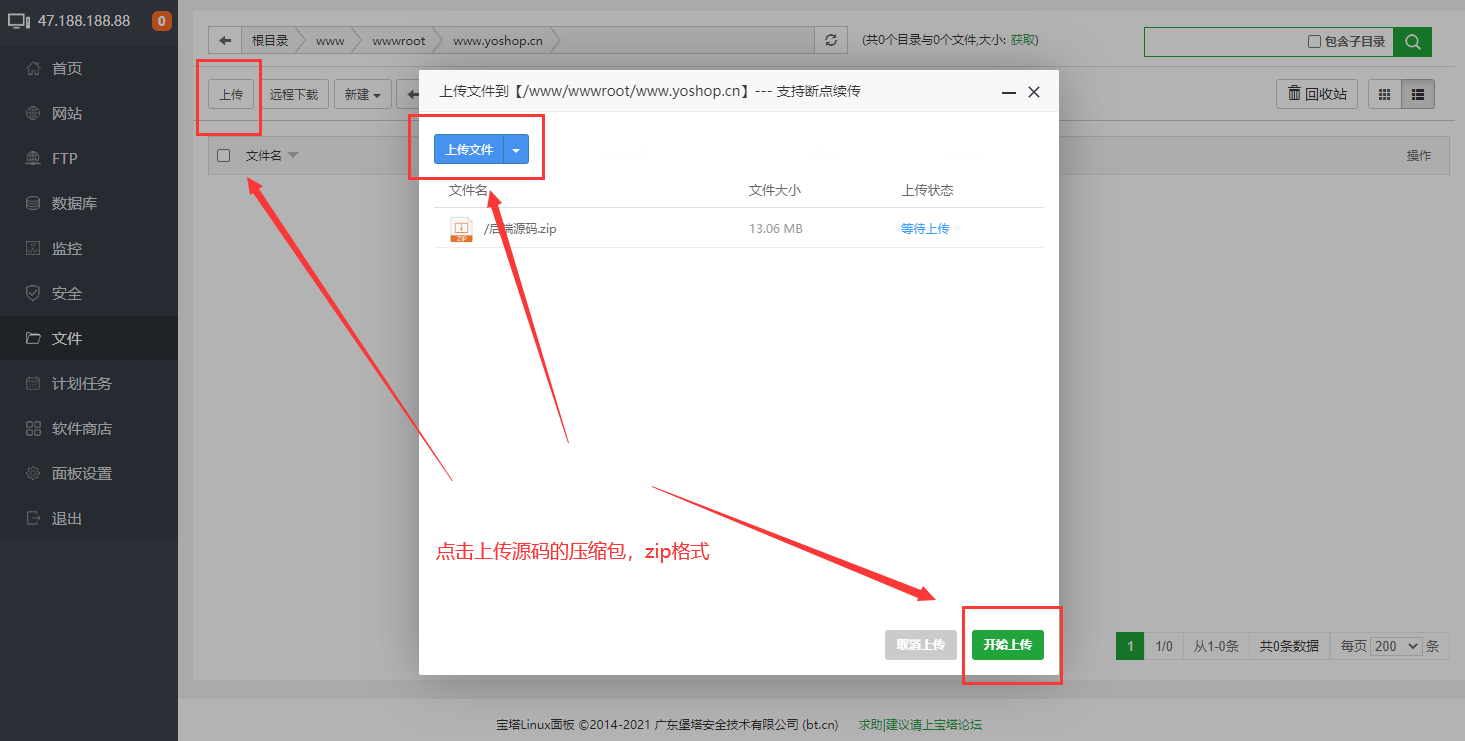Open the per-page 200 dropdown
This screenshot has height=741, width=1465.
pyautogui.click(x=1396, y=646)
